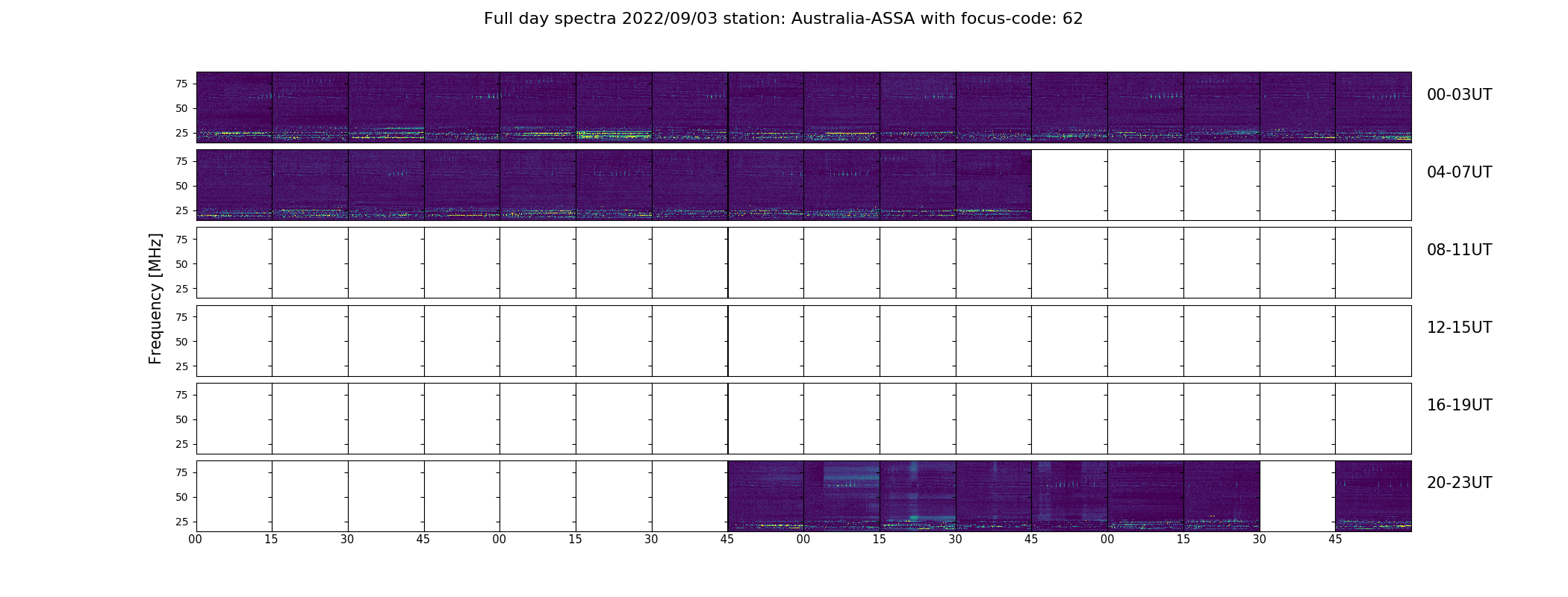Click the "20-23UT" row label
The width and height of the screenshot is (1568, 597).
[1459, 483]
